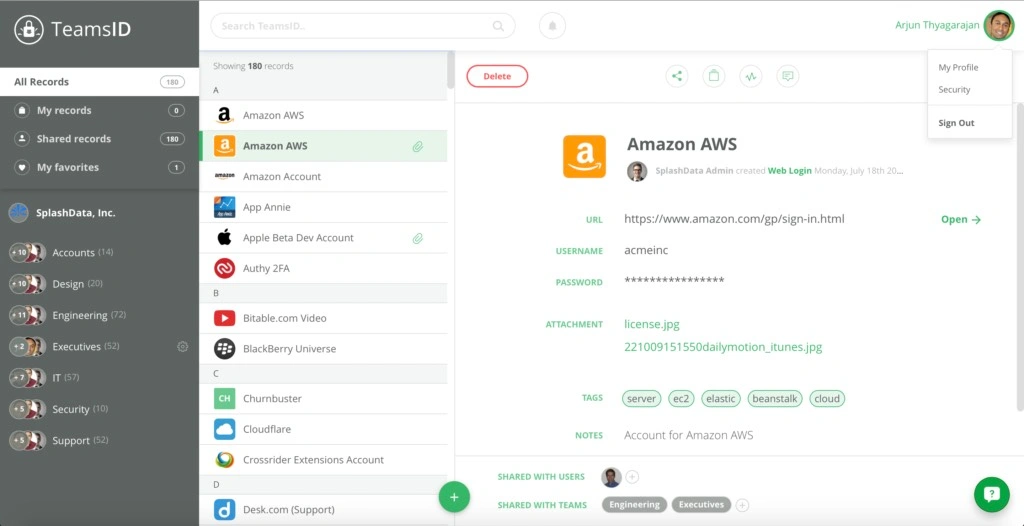Click the Churnbuster CH icon

click(x=225, y=399)
